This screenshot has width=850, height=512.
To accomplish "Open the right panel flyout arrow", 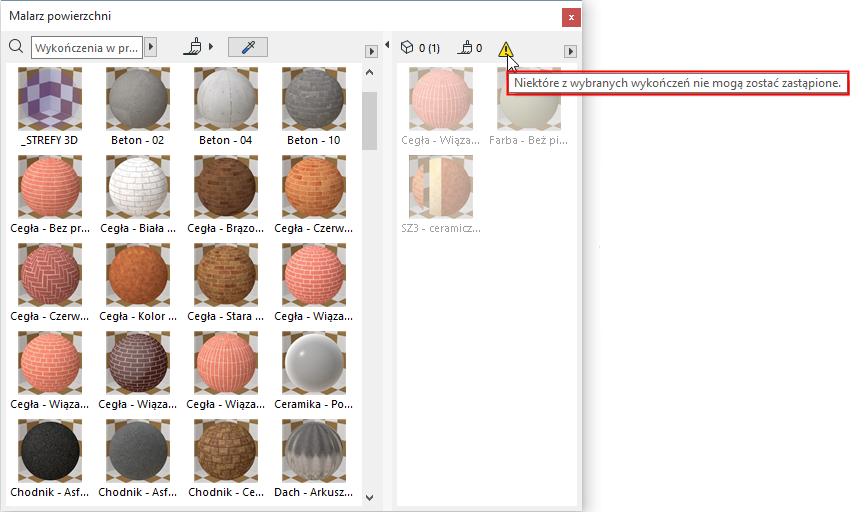I will tap(570, 52).
